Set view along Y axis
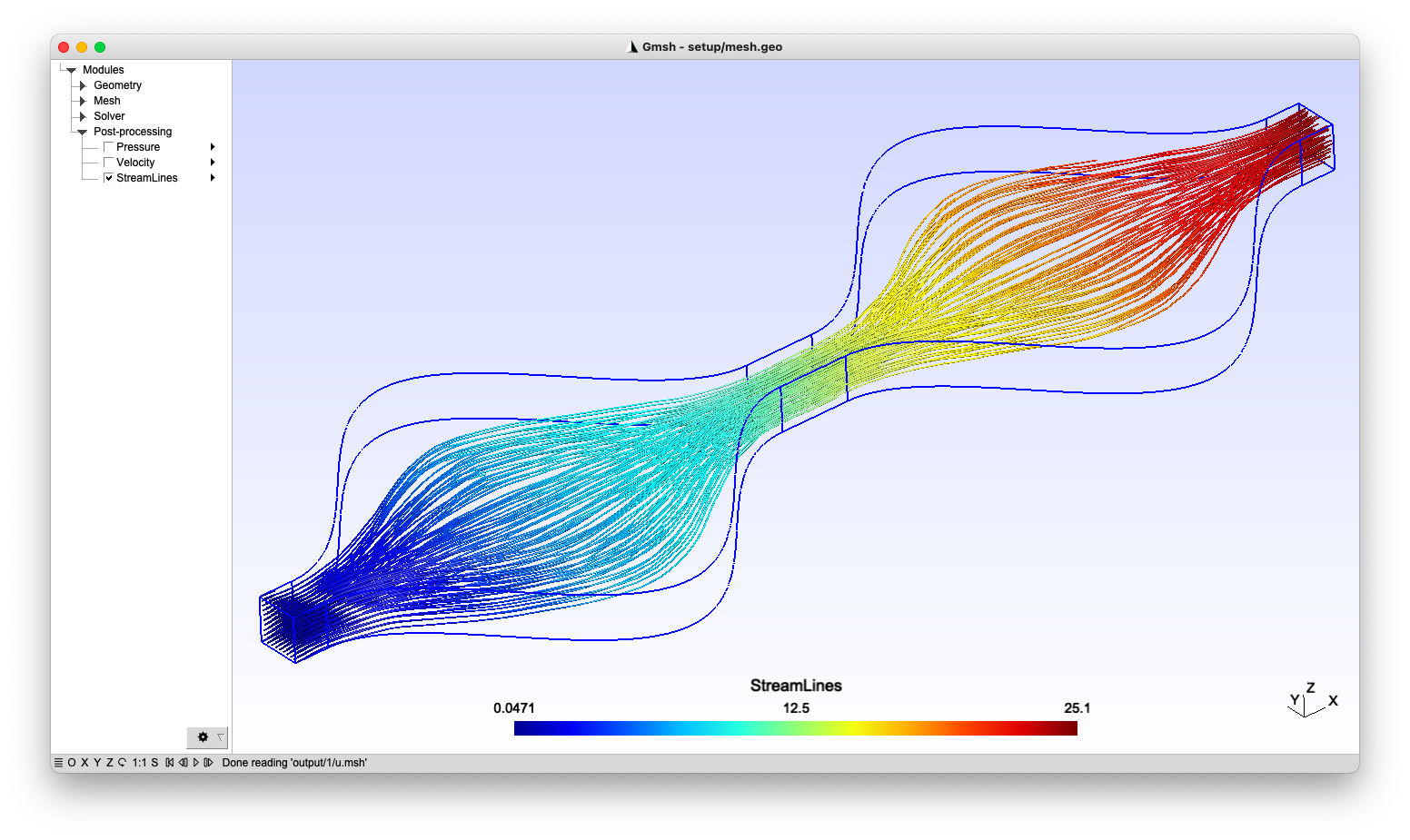 (x=97, y=763)
